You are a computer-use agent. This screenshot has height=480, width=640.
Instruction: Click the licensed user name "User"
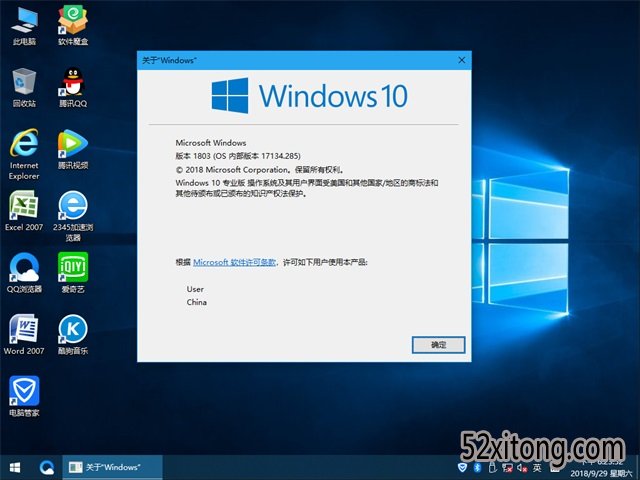[x=195, y=289]
